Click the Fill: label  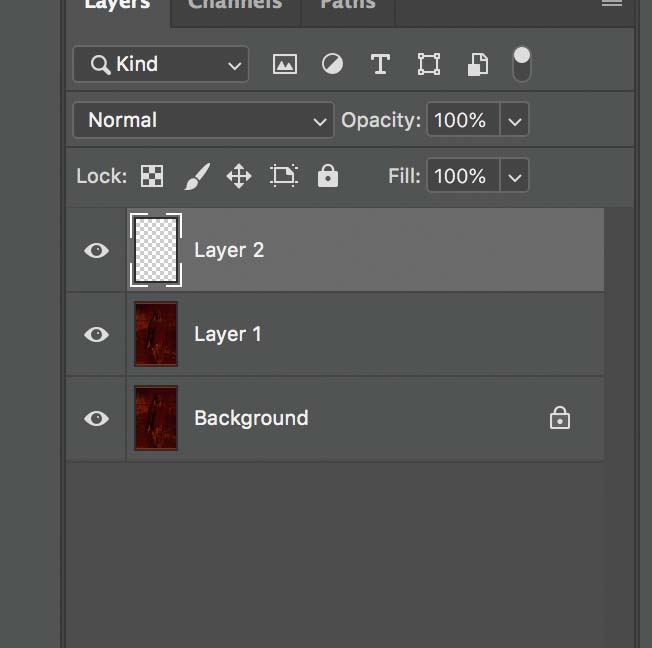[404, 176]
